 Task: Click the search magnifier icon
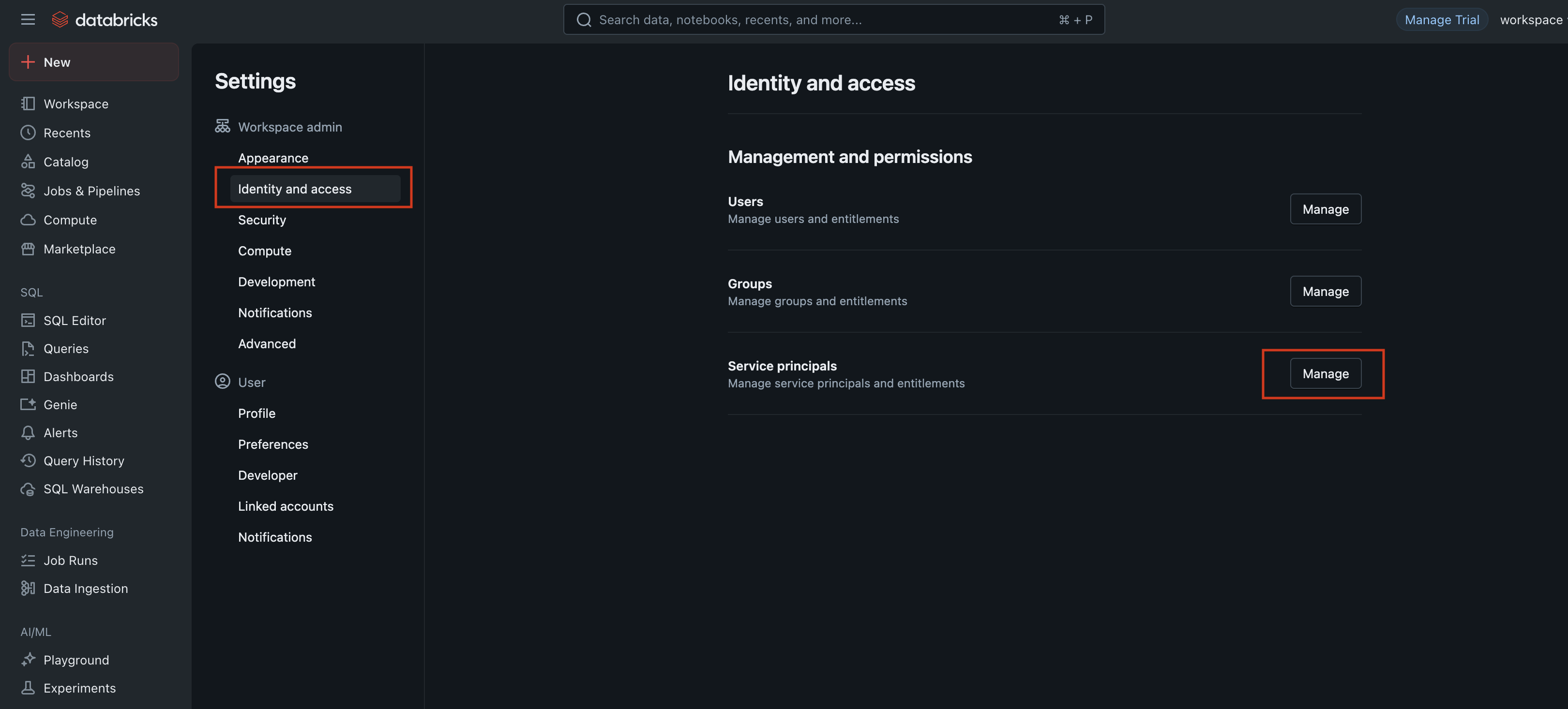point(584,19)
